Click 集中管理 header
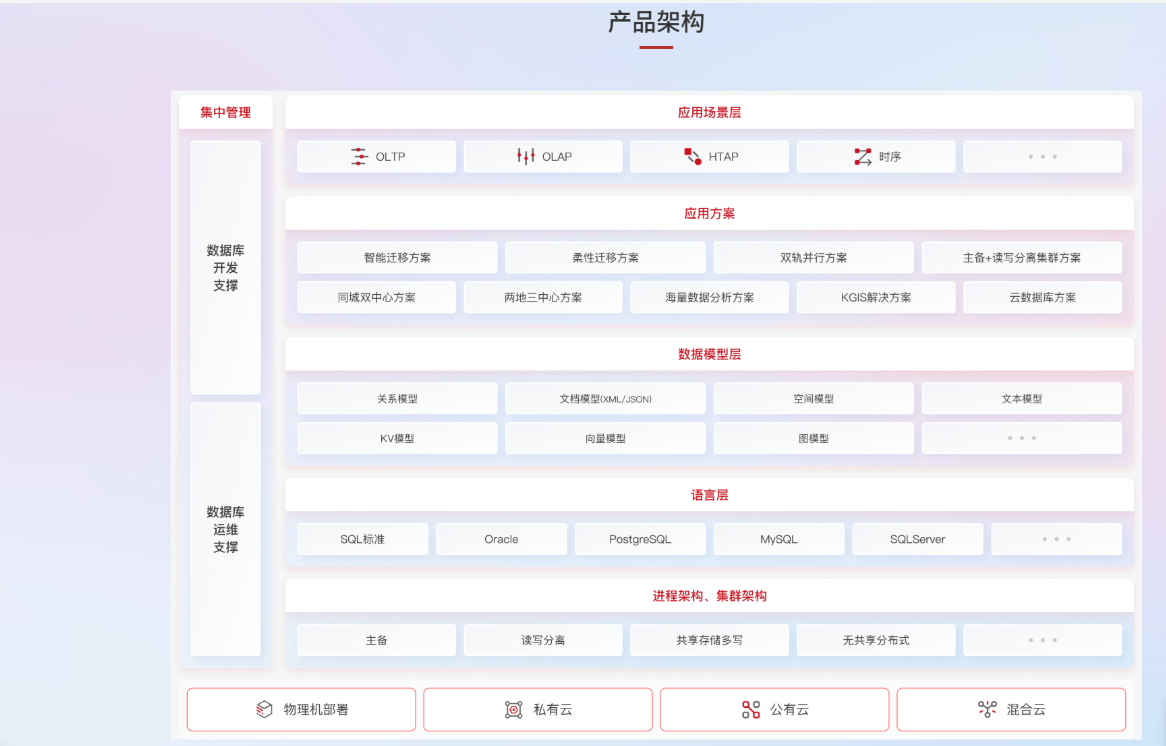Image resolution: width=1166 pixels, height=746 pixels. (x=225, y=112)
